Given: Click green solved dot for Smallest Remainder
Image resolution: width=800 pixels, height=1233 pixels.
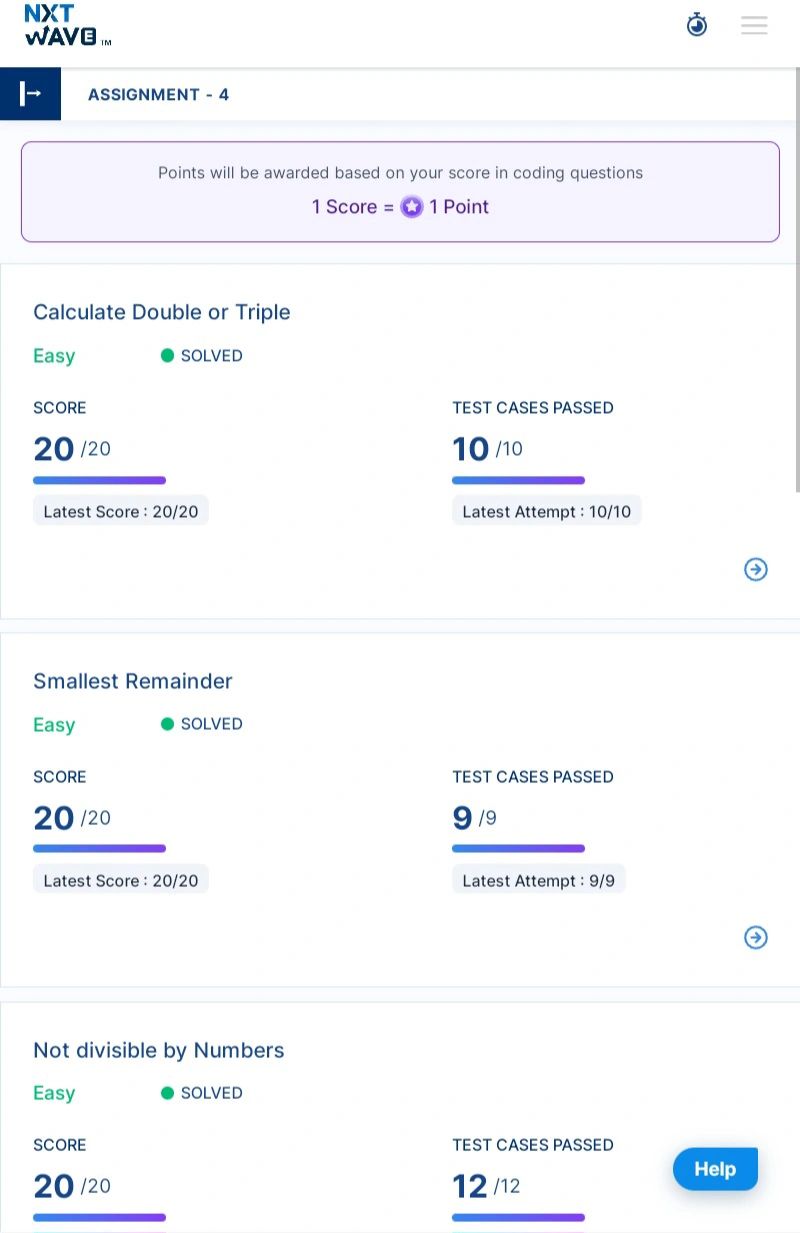Looking at the screenshot, I should pos(167,724).
